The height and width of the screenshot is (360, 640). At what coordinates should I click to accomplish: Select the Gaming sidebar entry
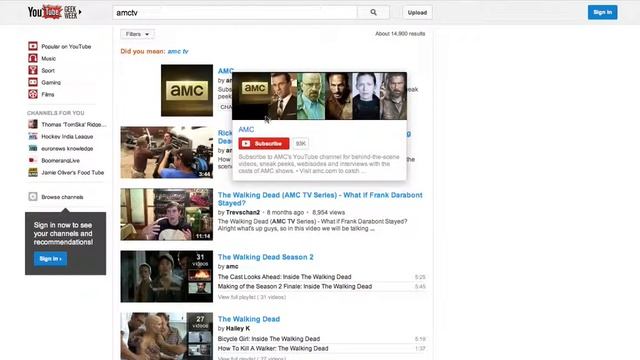(51, 82)
